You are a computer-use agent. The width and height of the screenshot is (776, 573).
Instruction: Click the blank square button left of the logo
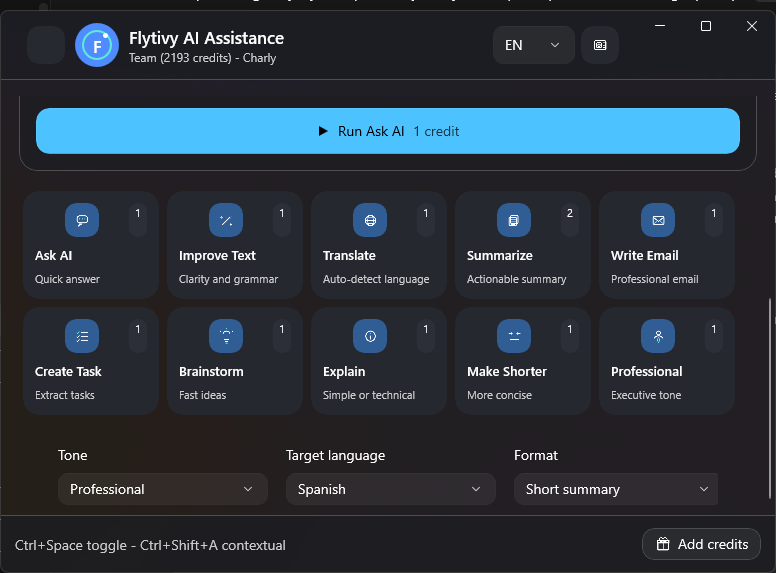[46, 45]
